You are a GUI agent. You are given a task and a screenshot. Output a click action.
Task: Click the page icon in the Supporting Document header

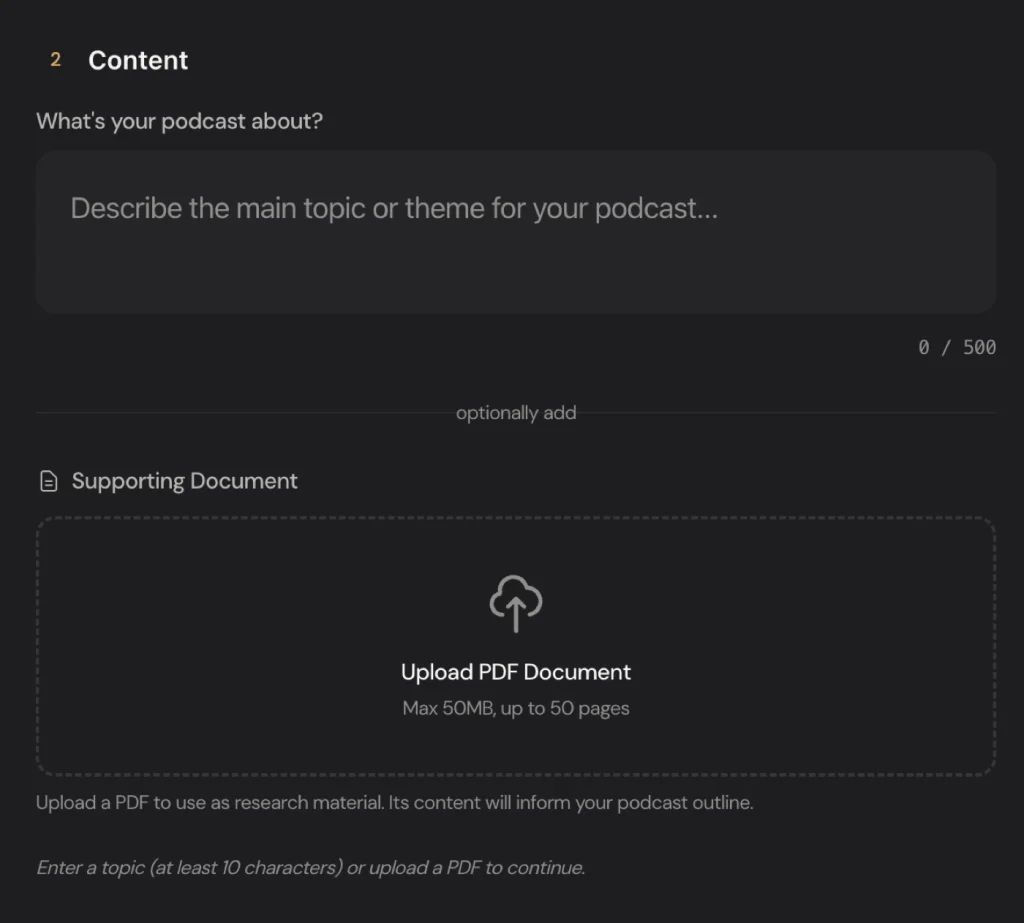pos(48,481)
